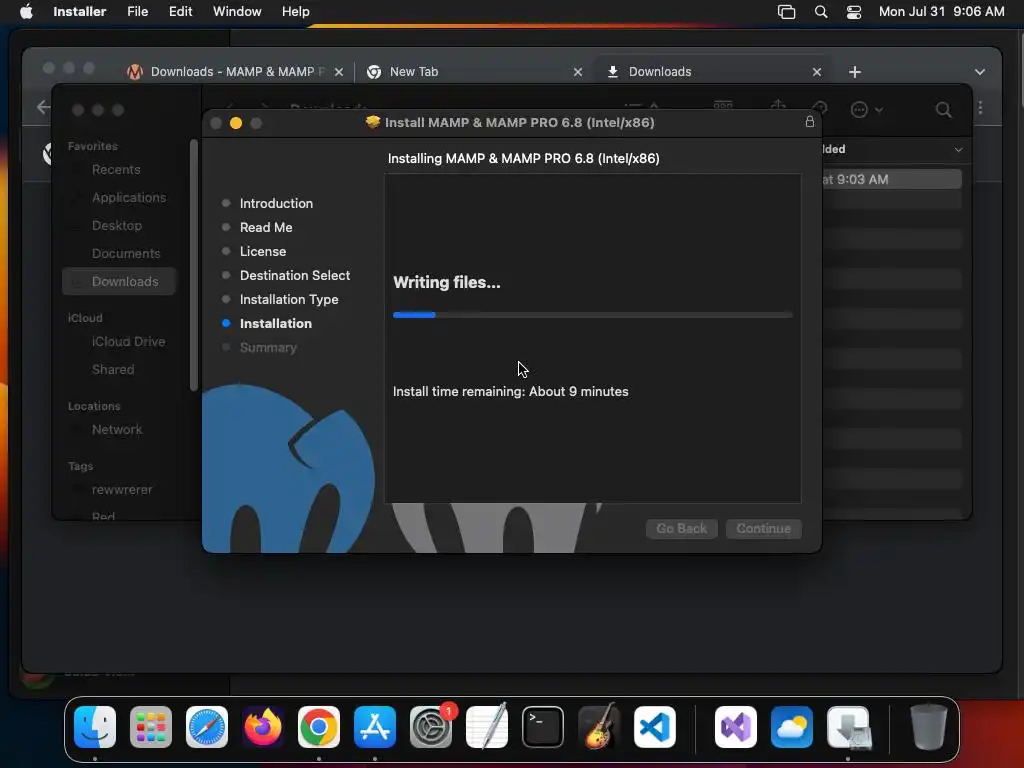Open the Help menu
Screen dimensions: 1024x768
pos(295,11)
